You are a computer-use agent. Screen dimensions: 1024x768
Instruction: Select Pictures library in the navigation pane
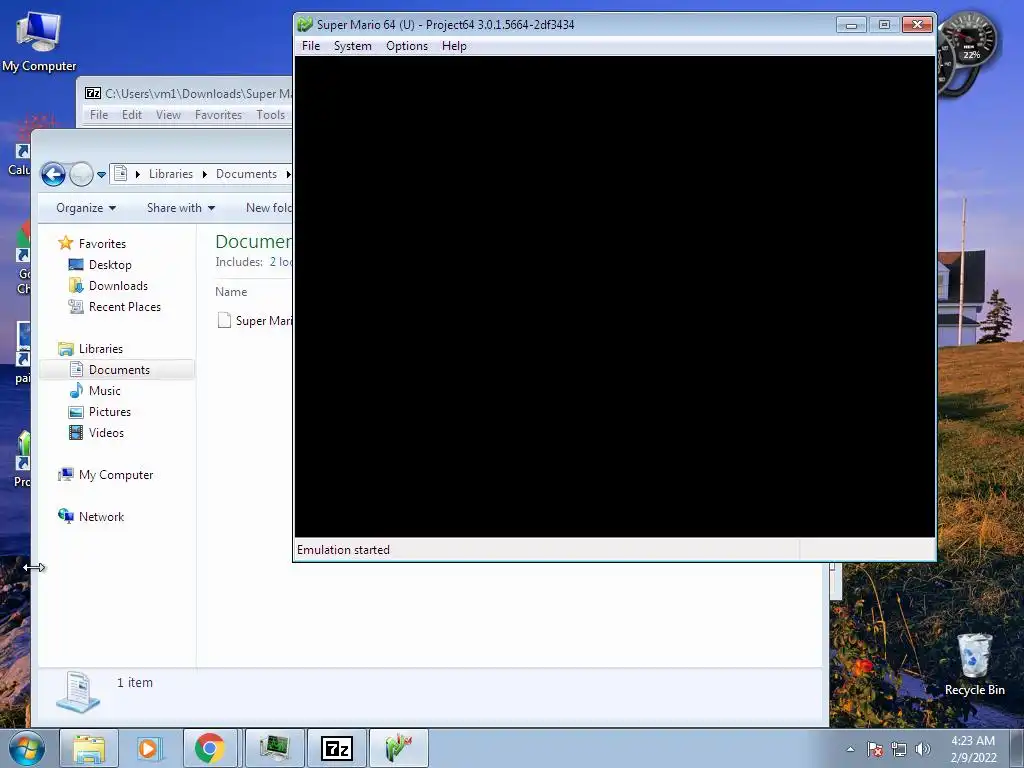(110, 411)
